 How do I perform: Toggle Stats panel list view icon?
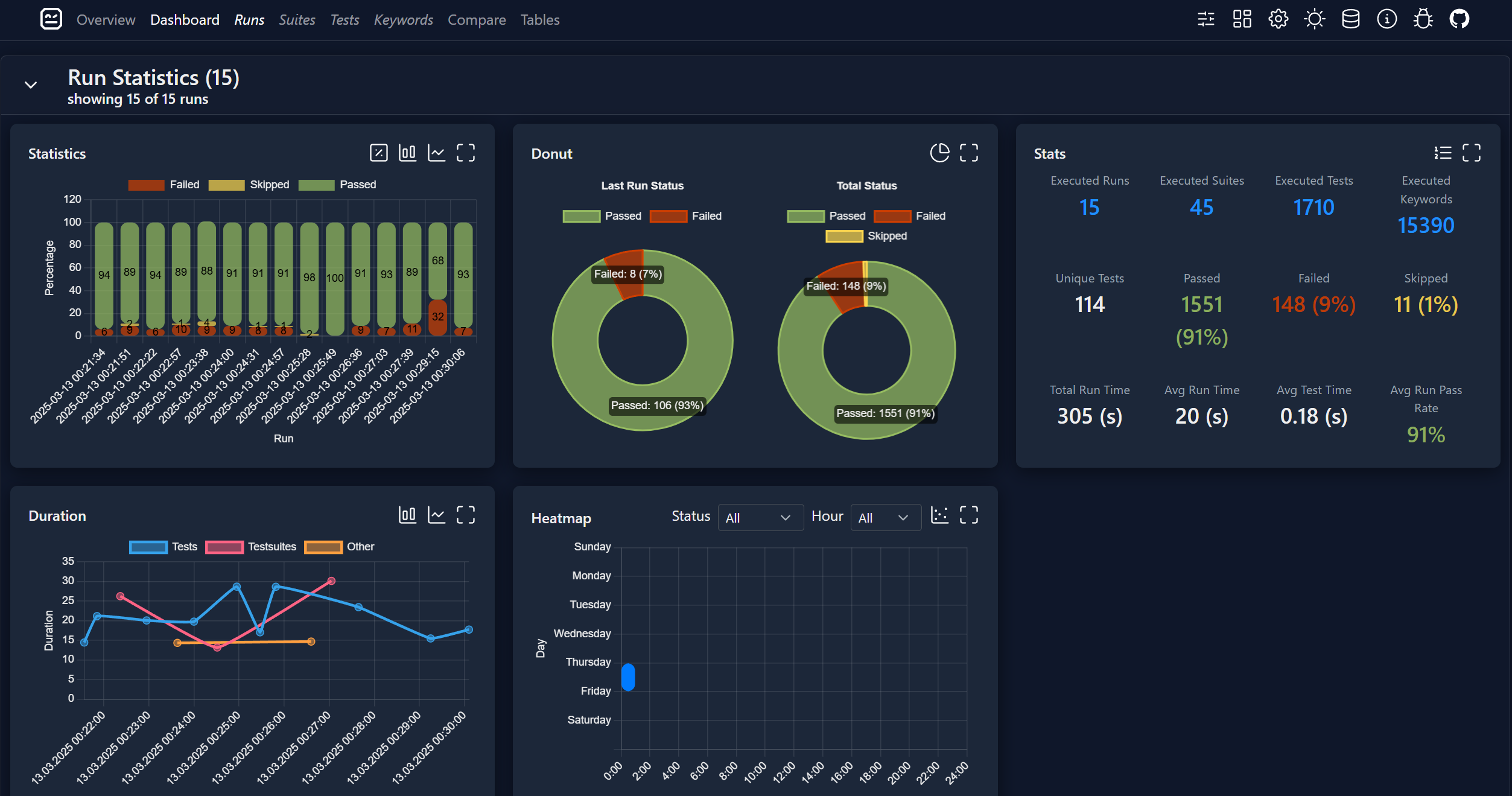click(1443, 153)
